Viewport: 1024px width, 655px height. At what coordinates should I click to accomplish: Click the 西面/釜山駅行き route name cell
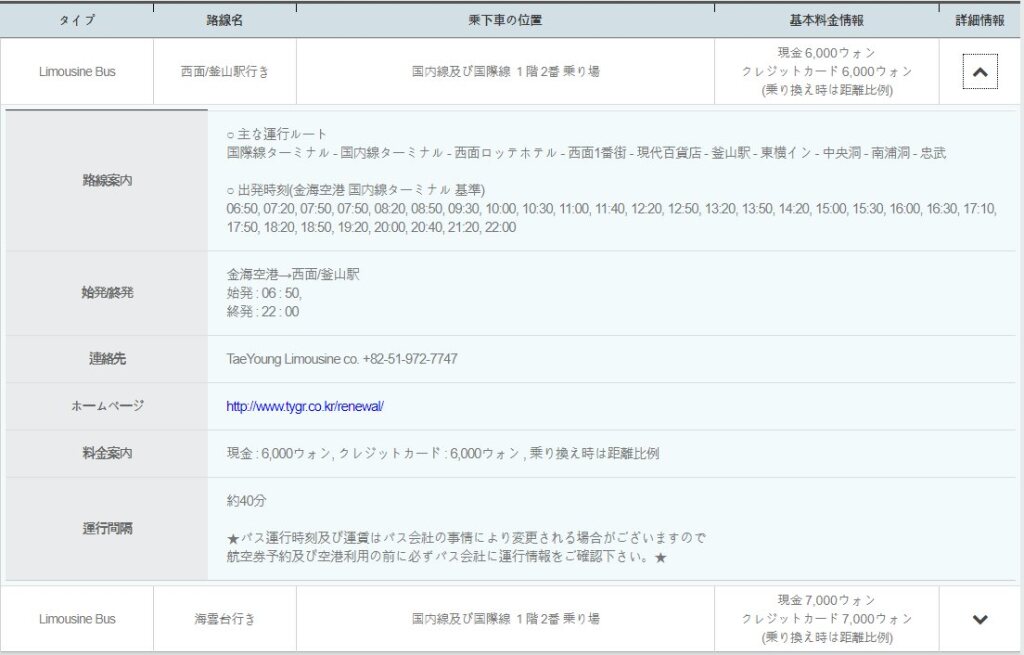click(224, 72)
